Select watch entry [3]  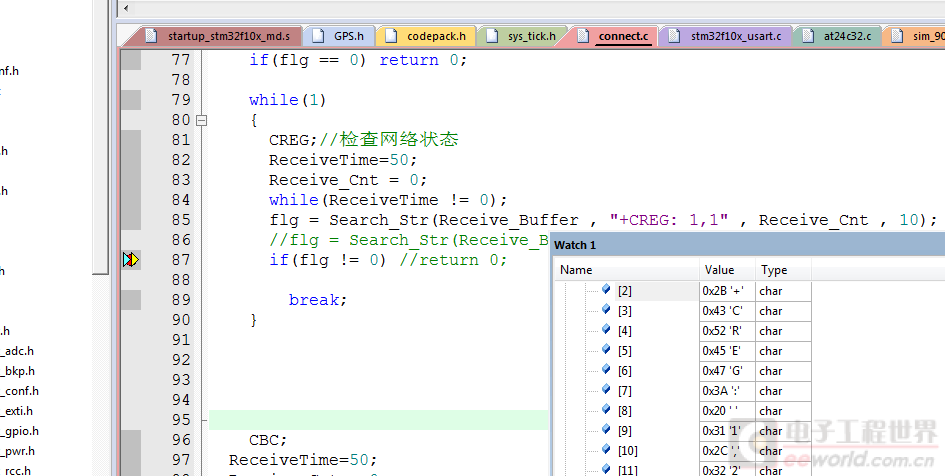pyautogui.click(x=624, y=311)
